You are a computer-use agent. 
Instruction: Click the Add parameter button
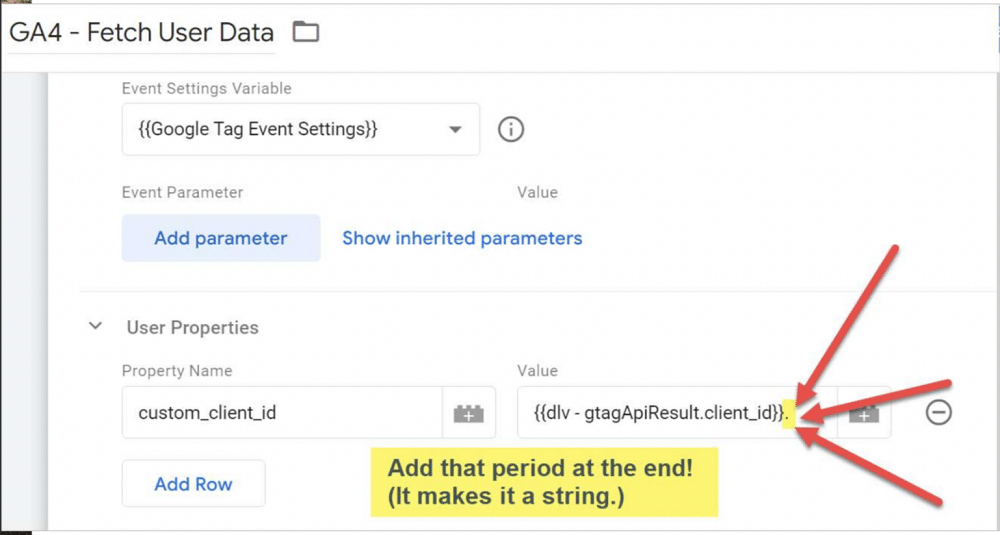click(x=220, y=238)
